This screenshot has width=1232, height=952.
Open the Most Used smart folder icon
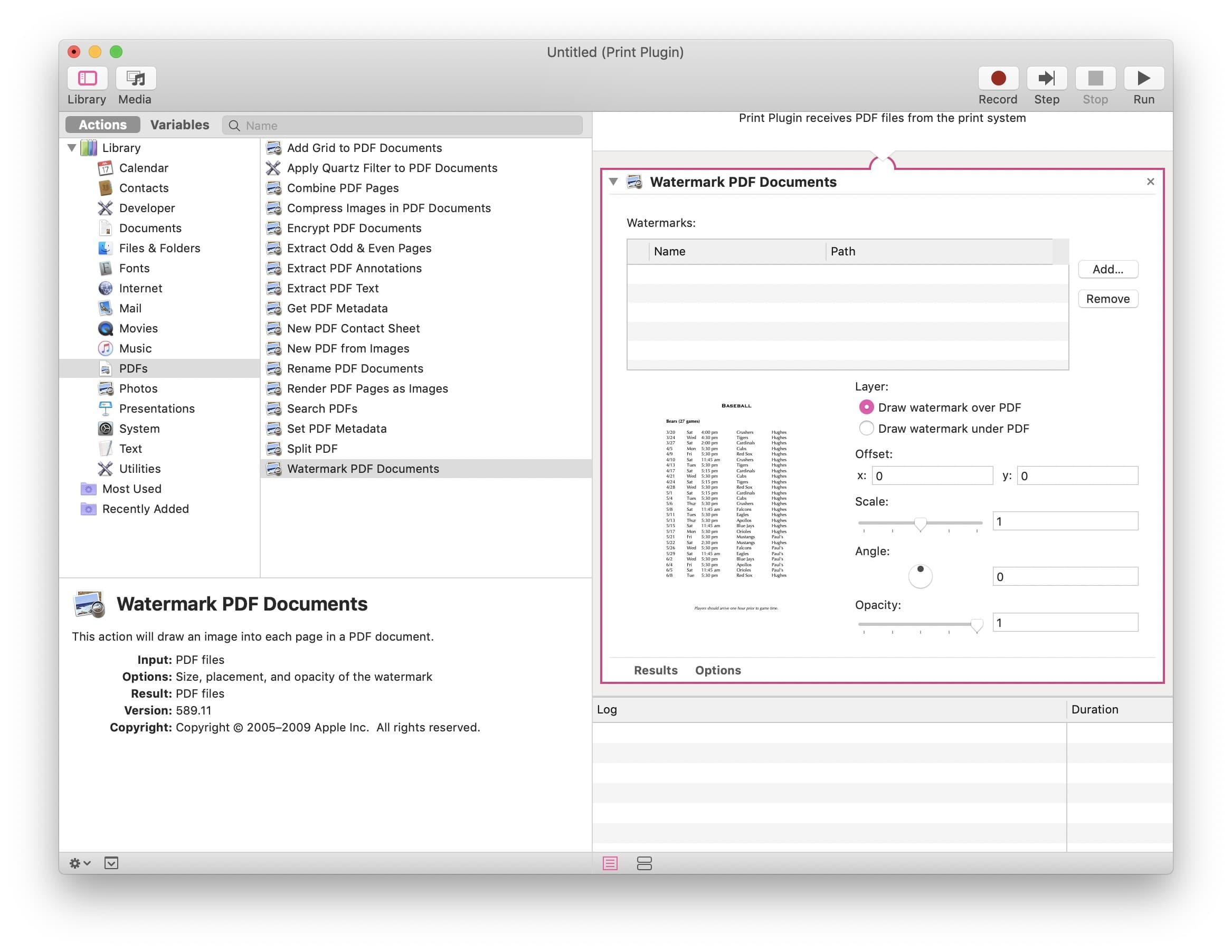coord(89,489)
